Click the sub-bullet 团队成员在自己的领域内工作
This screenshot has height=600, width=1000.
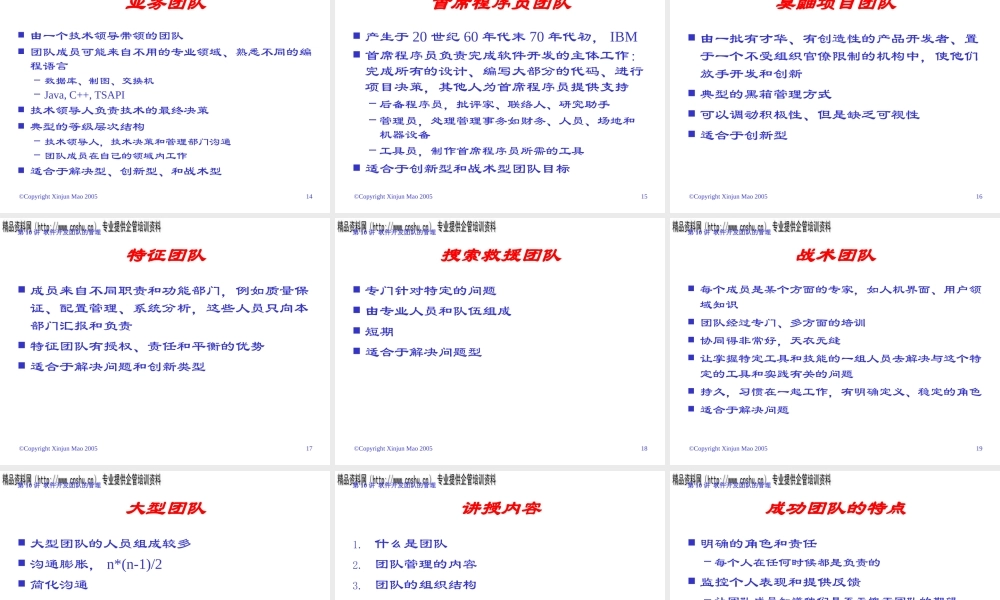(115, 156)
